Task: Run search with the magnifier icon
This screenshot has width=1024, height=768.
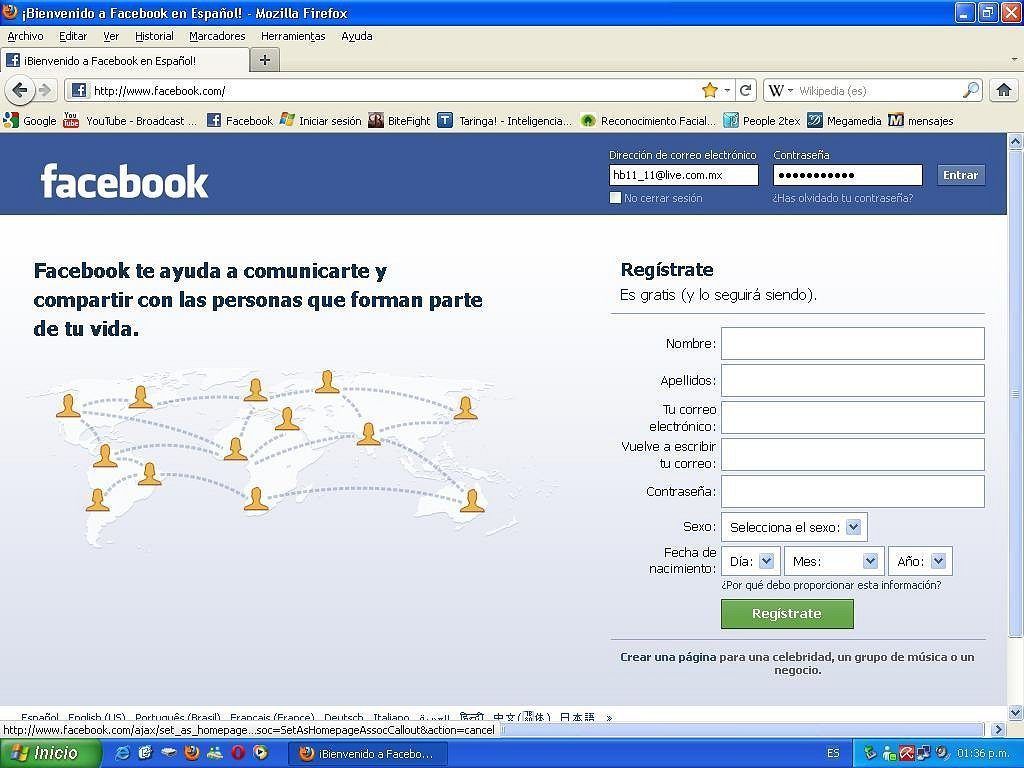Action: (x=972, y=90)
